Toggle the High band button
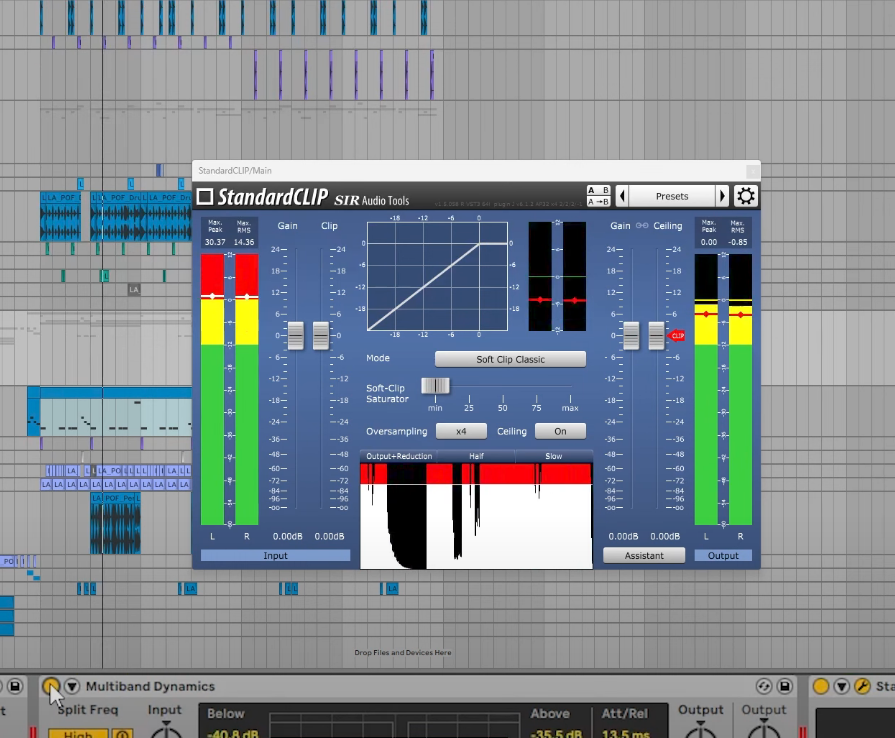The image size is (895, 738). coord(78,733)
